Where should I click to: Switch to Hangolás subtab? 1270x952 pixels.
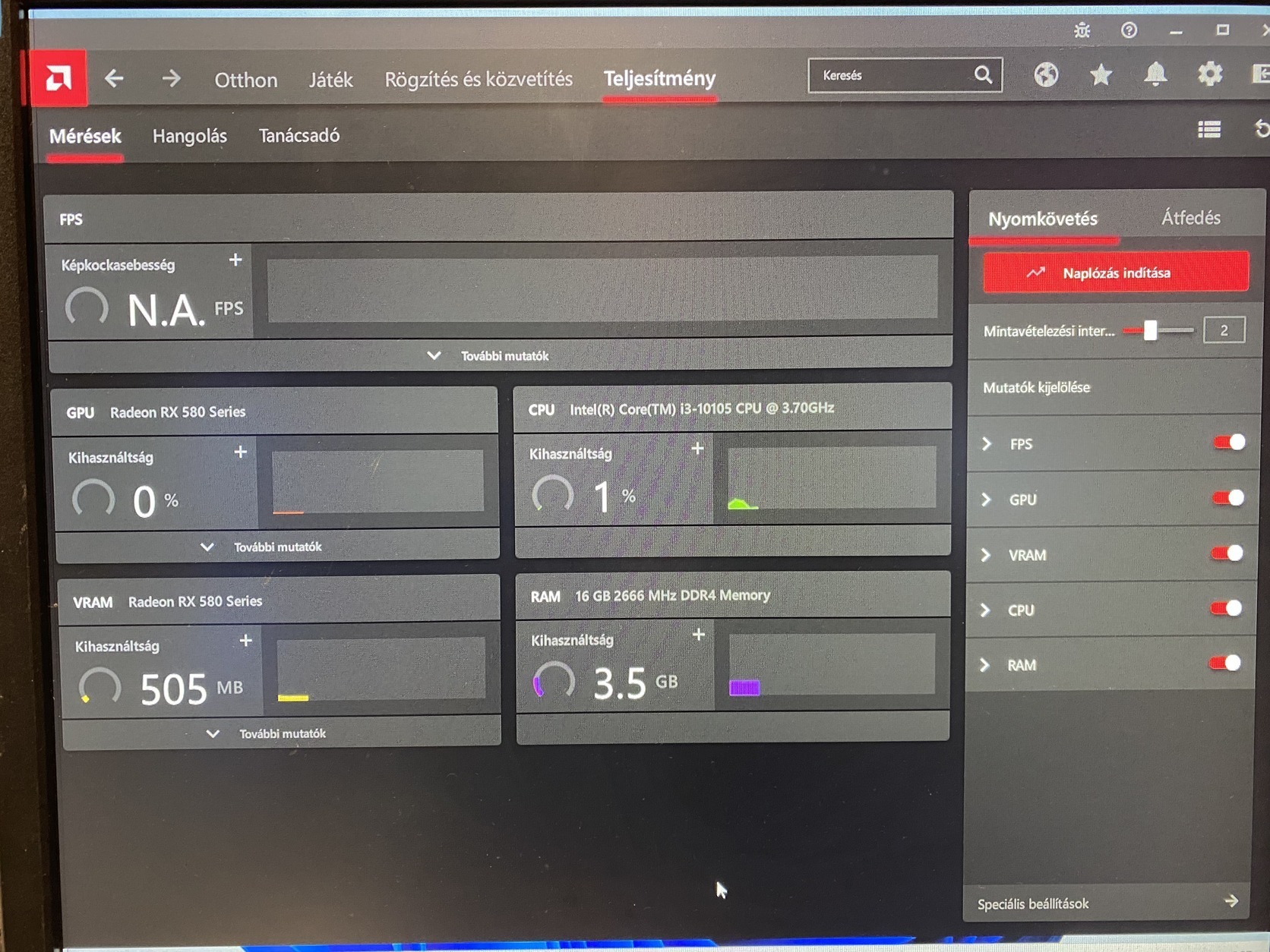(190, 136)
